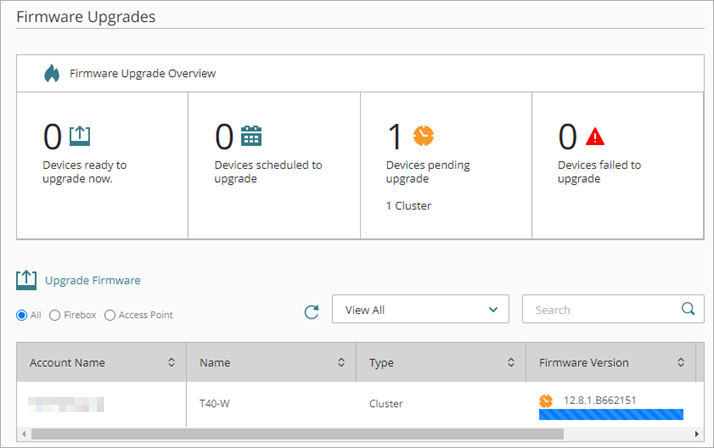
Task: Select the Firebox radio button
Action: [54, 315]
